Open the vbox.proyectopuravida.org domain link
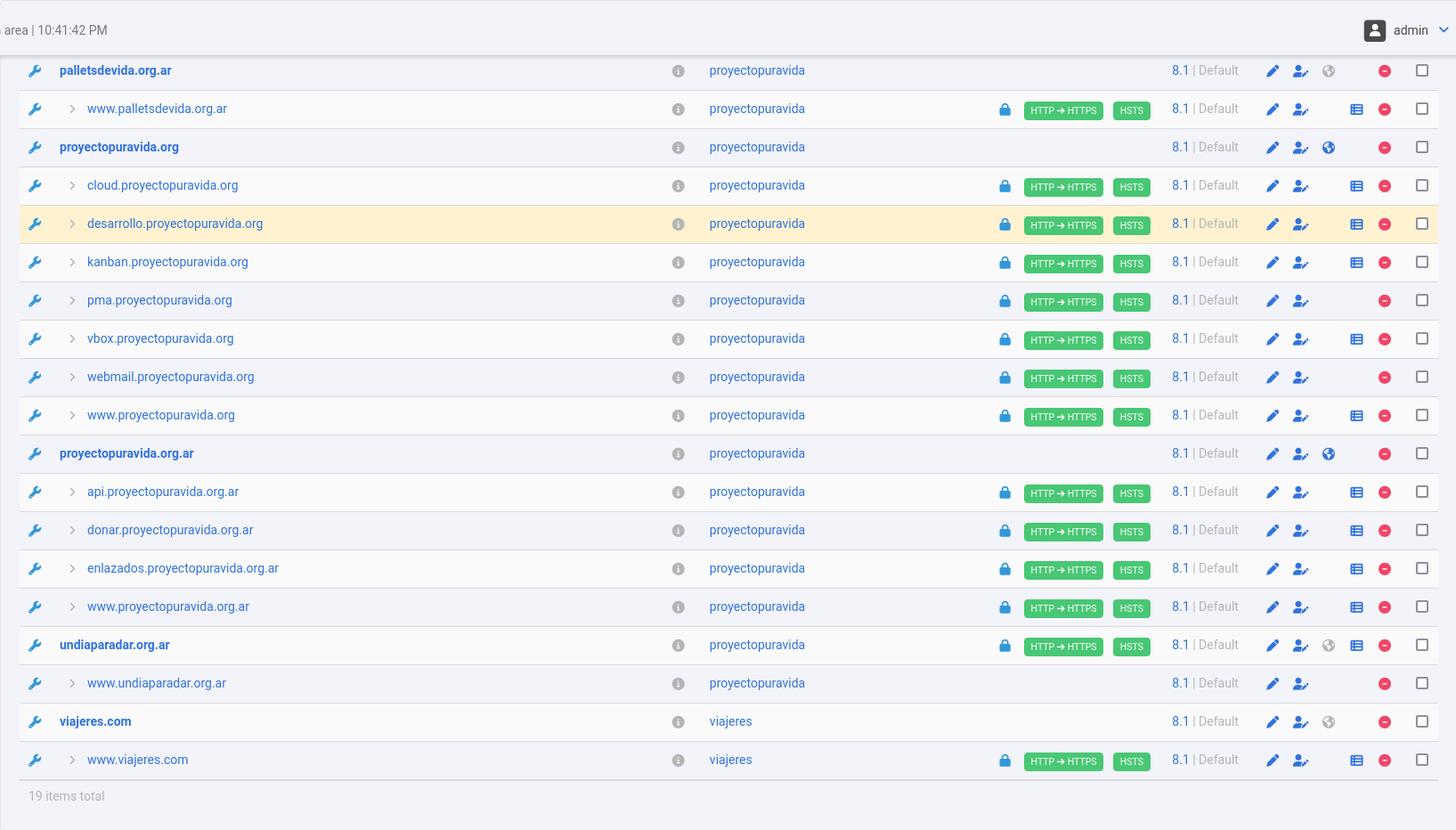Viewport: 1456px width, 830px height. pyautogui.click(x=160, y=338)
